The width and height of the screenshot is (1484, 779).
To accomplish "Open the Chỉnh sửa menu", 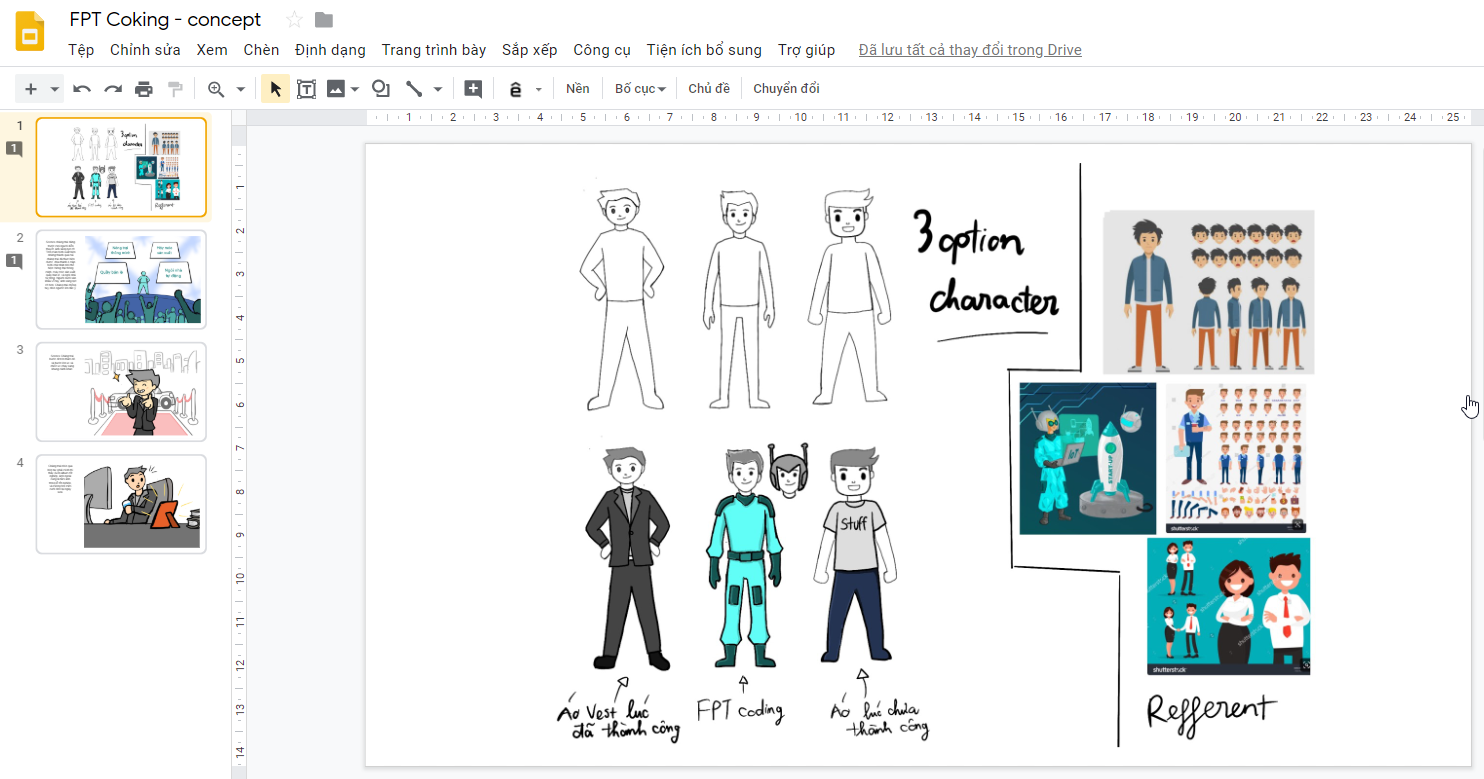I will click(x=145, y=50).
